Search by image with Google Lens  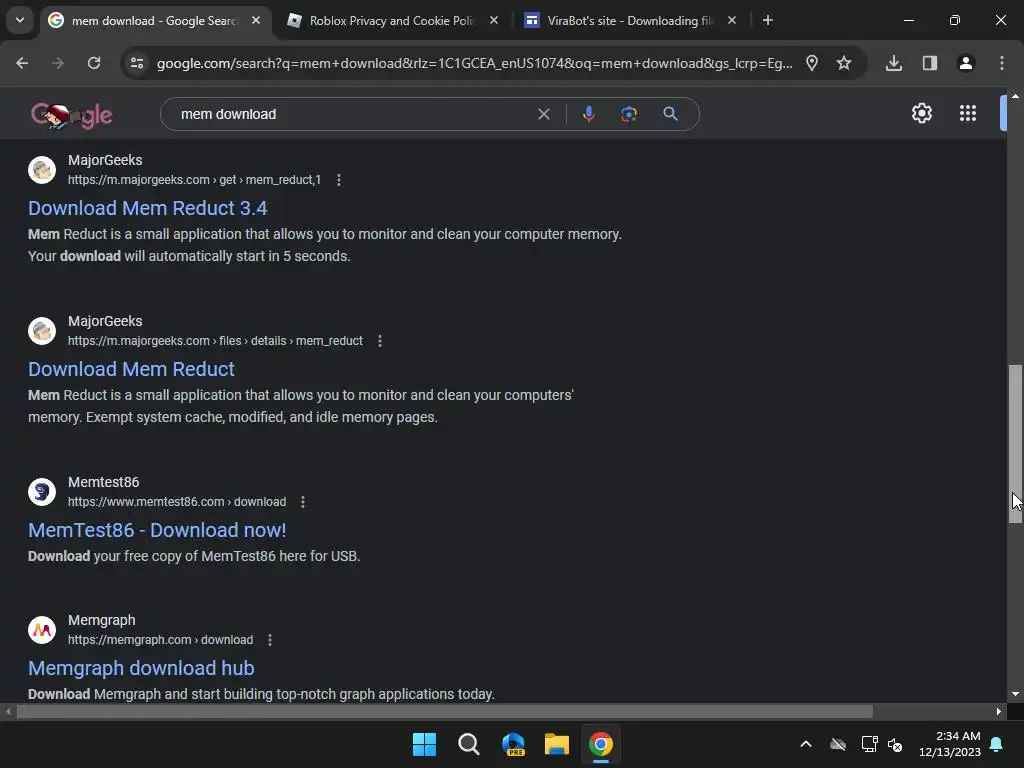pos(628,114)
